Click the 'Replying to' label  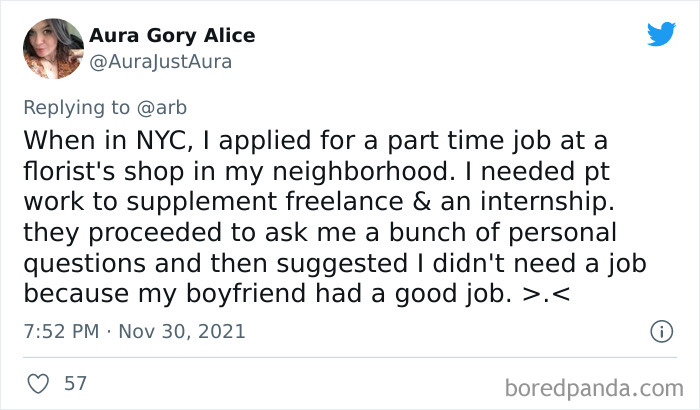coord(76,108)
